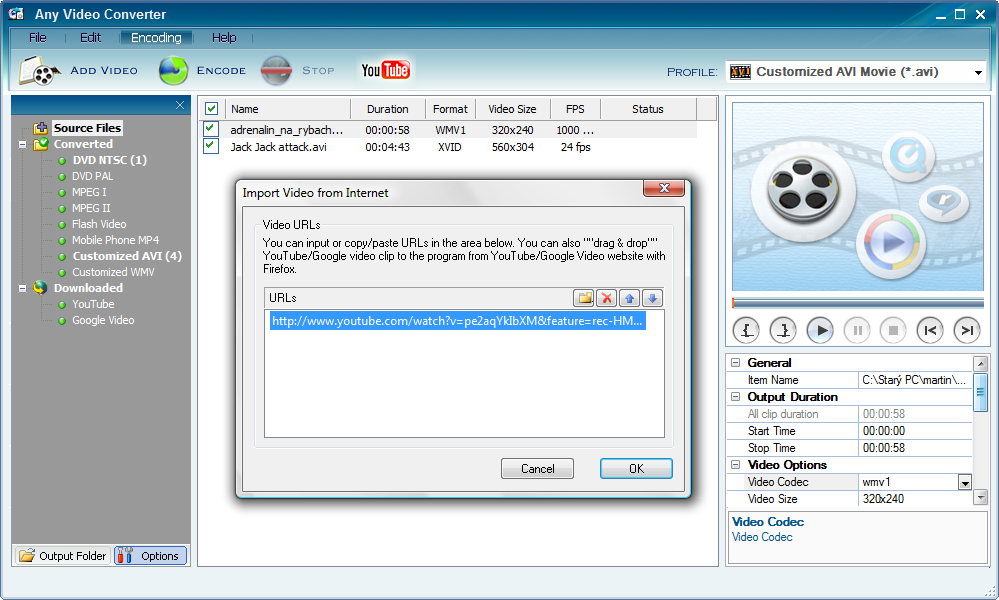Sort by Duration column header
Screen dimensions: 999x600
[387, 109]
